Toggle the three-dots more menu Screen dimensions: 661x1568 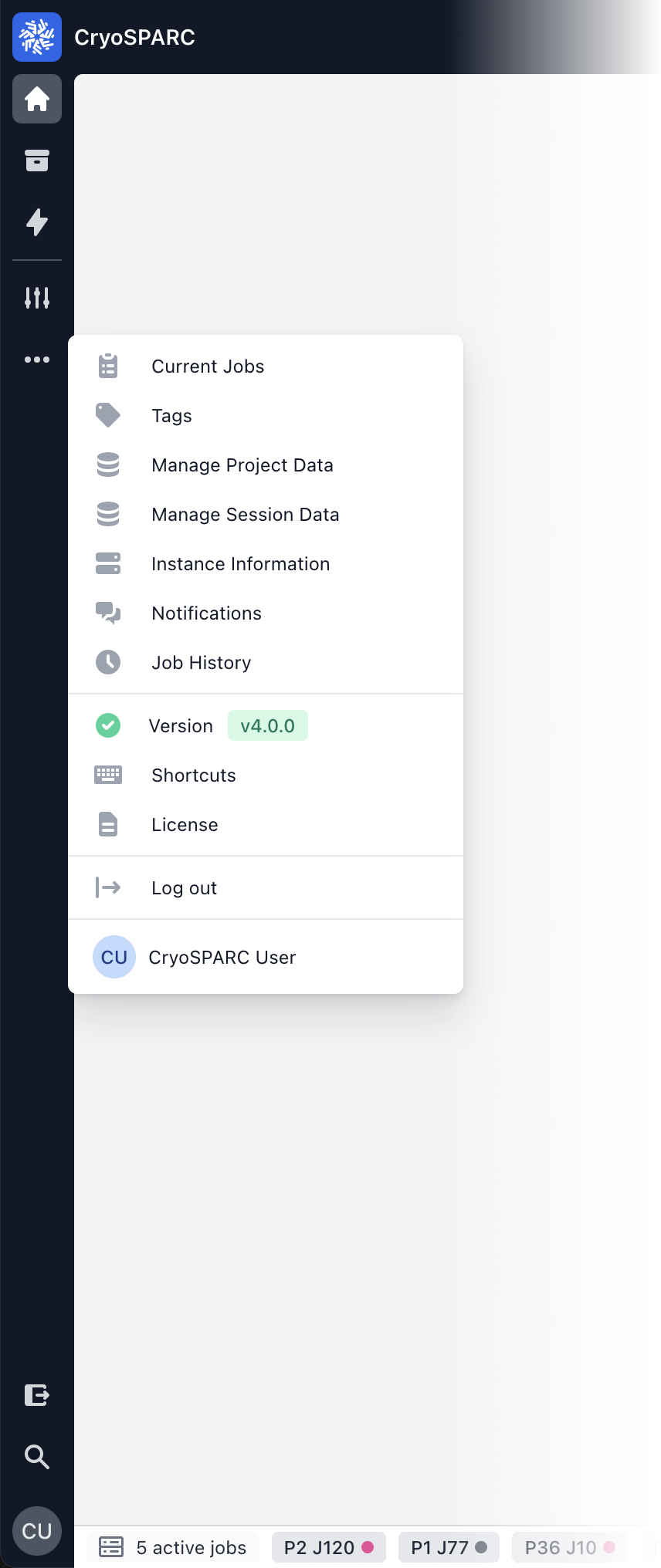[x=37, y=360]
